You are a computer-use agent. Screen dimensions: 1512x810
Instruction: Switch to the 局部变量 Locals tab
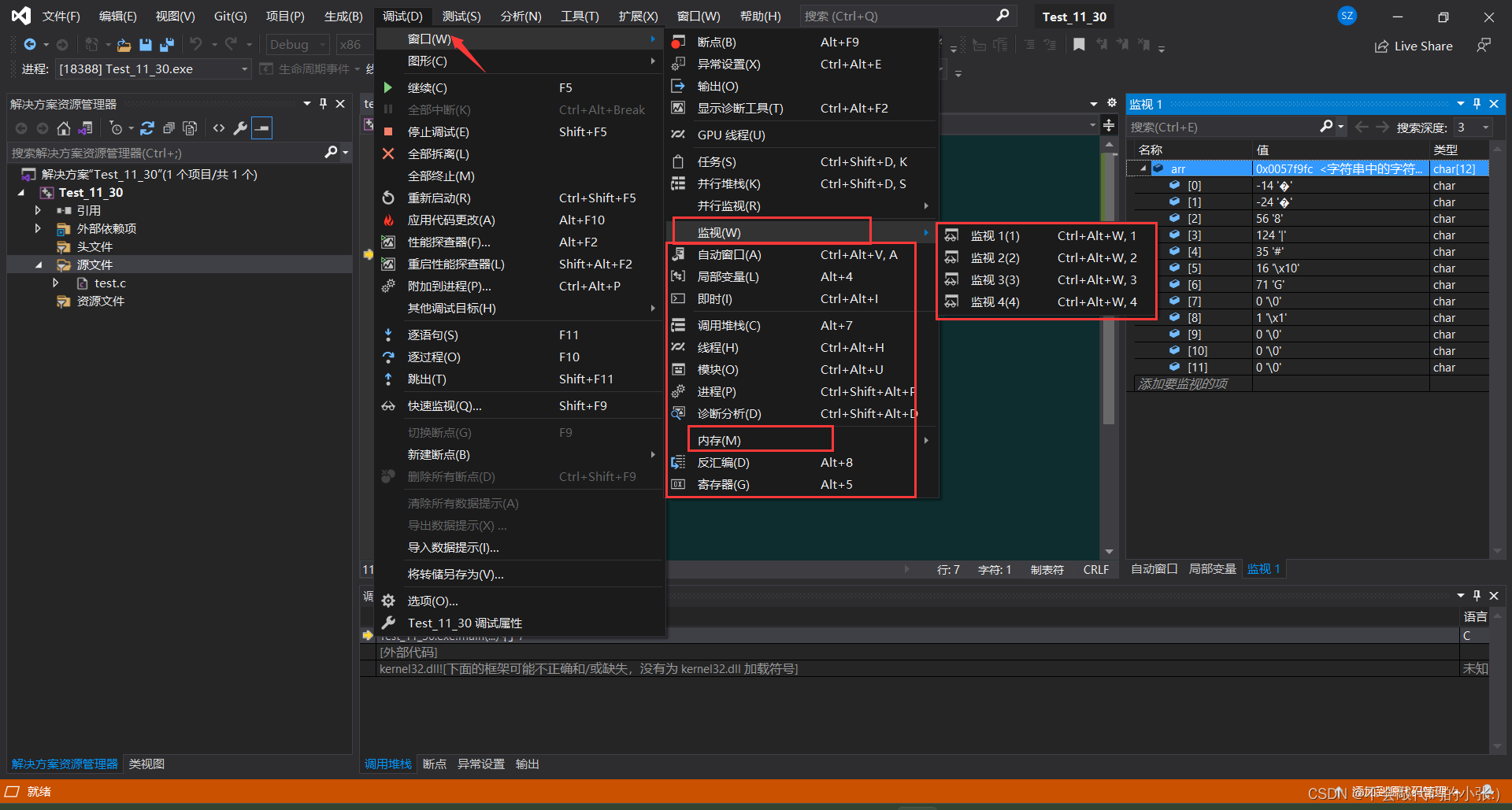click(1212, 569)
